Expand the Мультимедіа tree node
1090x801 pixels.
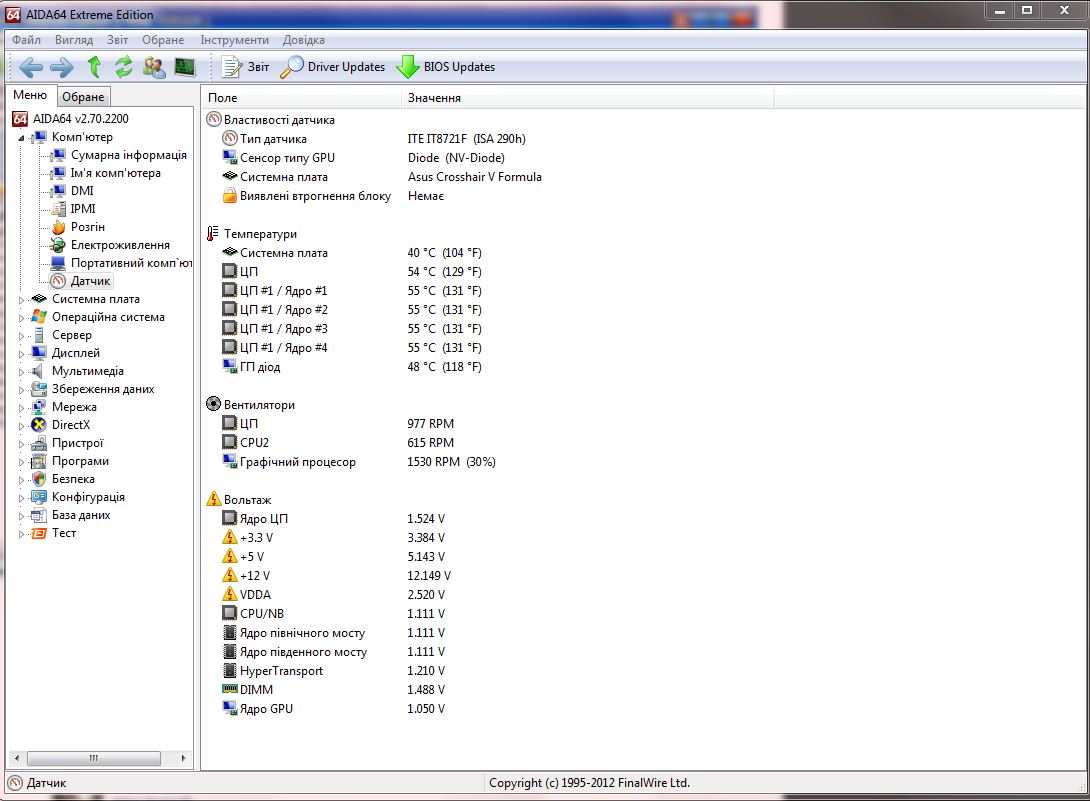point(21,372)
